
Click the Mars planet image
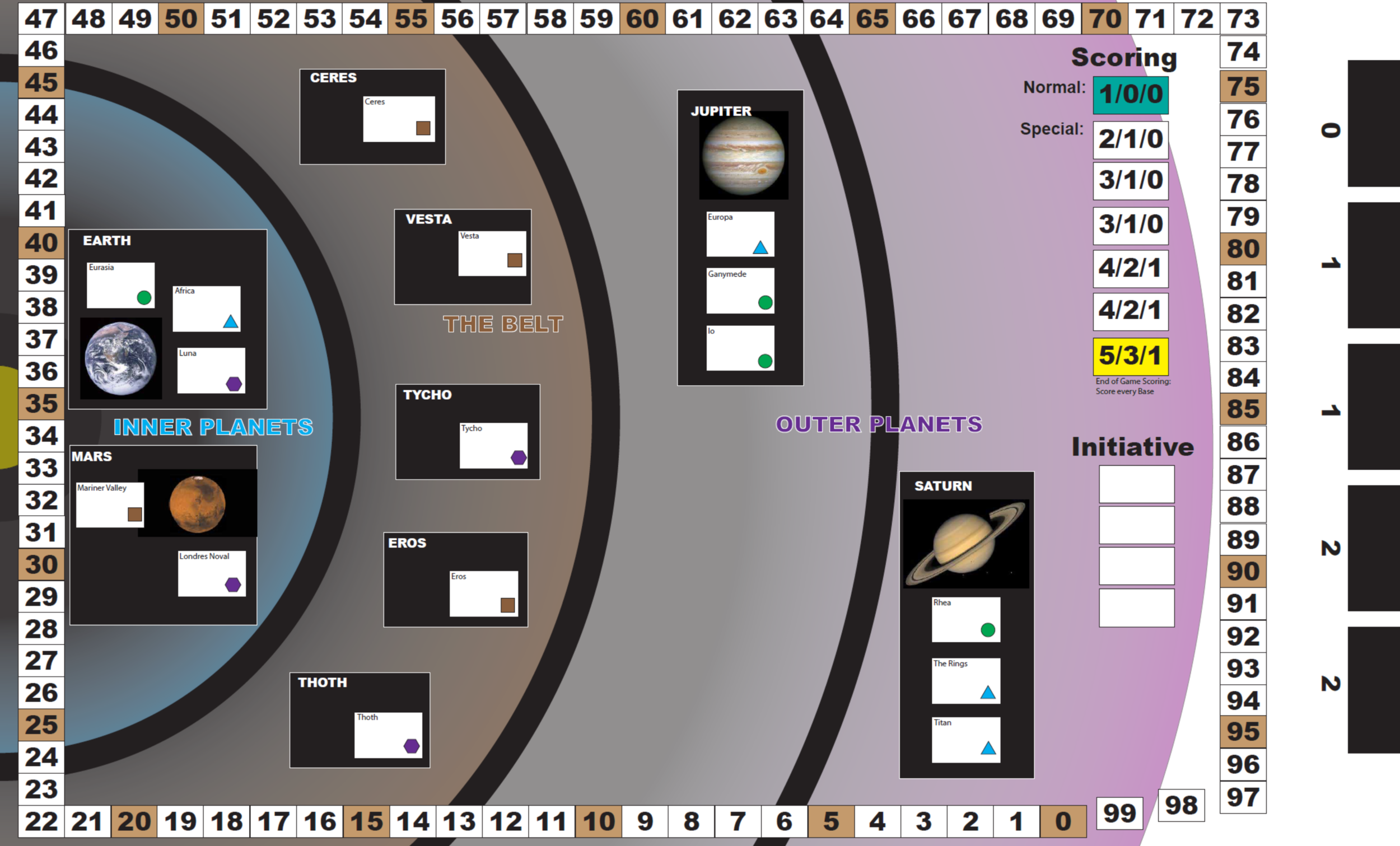click(197, 504)
